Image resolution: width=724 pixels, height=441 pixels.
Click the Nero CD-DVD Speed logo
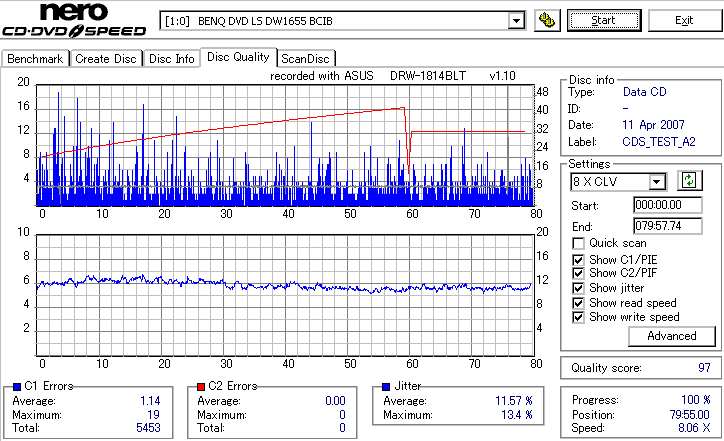tap(74, 19)
